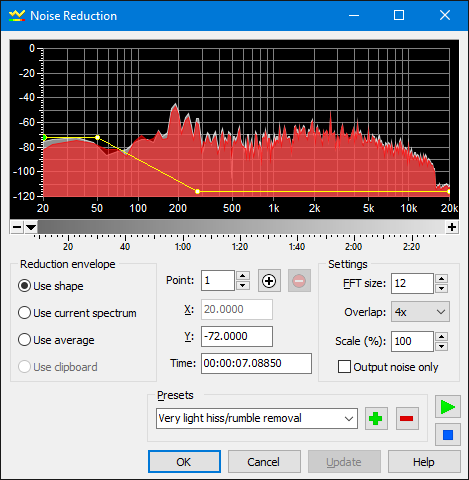Delete preset with red minus icon
This screenshot has height=480, width=469.
(x=407, y=418)
